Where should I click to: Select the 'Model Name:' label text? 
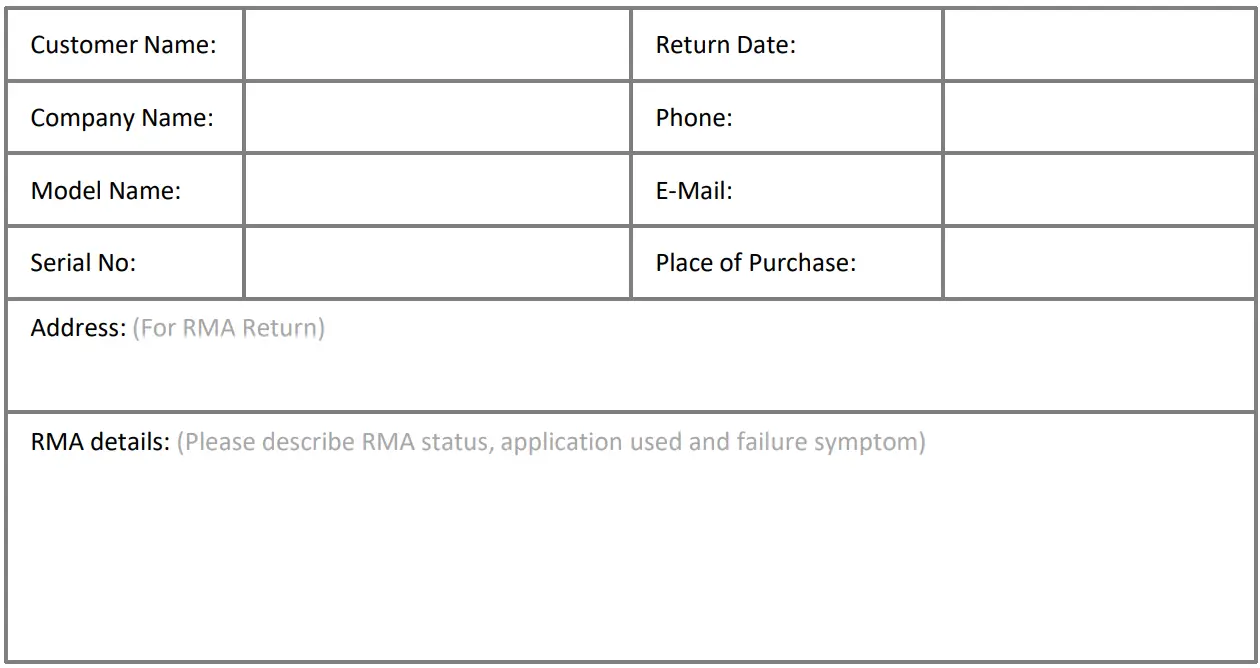coord(105,190)
